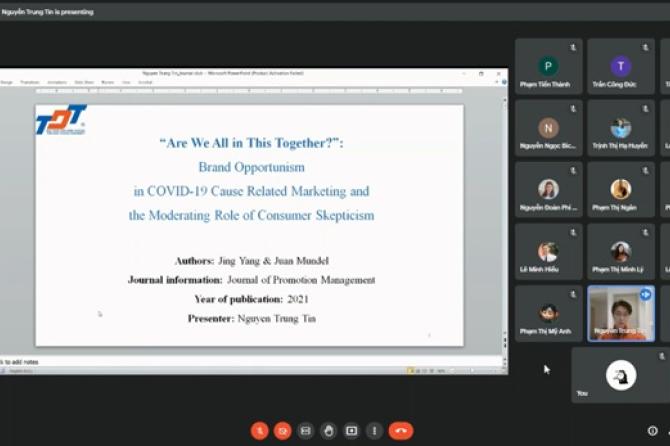Open the Transitions tab in PowerPoint
Screen dimensions: 670x446
click(30, 82)
